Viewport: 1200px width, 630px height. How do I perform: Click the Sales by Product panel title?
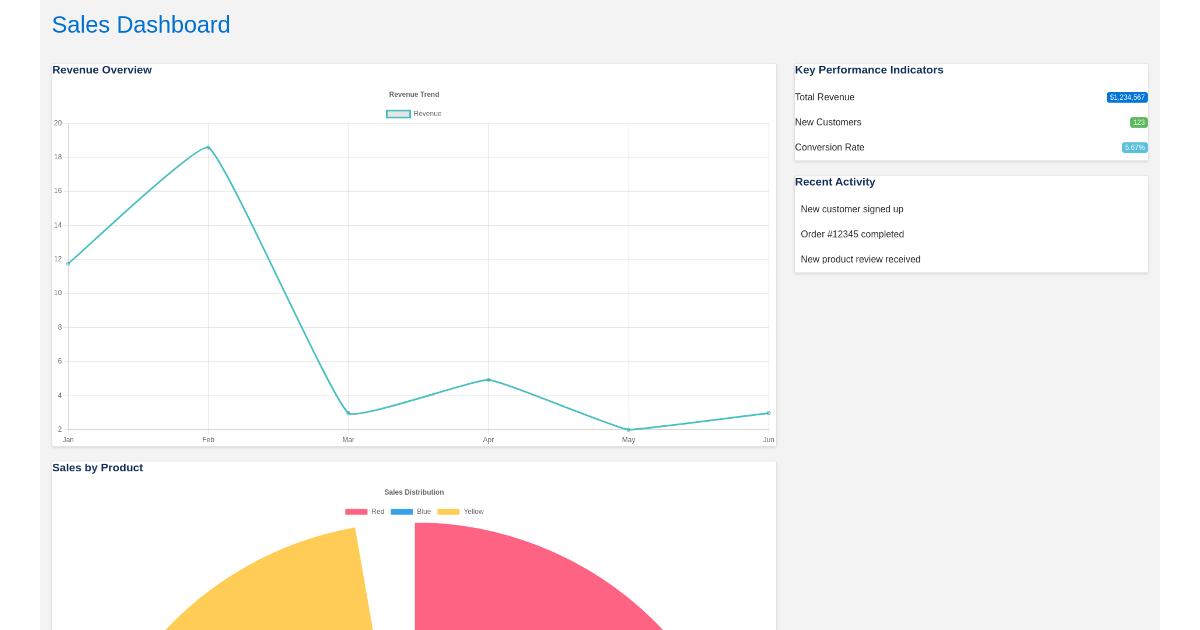tap(98, 467)
